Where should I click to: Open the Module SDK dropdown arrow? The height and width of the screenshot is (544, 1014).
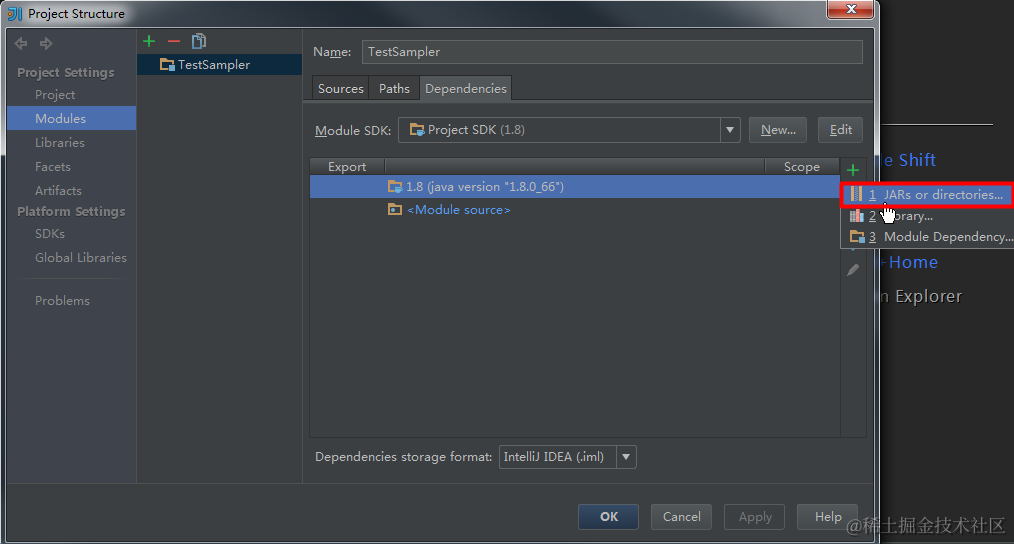[729, 130]
